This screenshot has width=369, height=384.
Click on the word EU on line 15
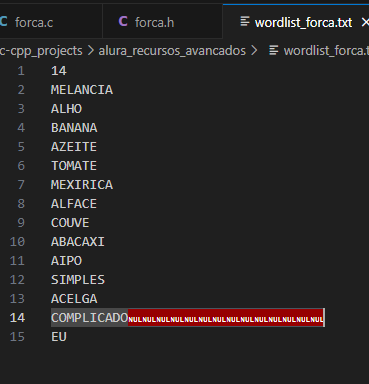pos(59,337)
